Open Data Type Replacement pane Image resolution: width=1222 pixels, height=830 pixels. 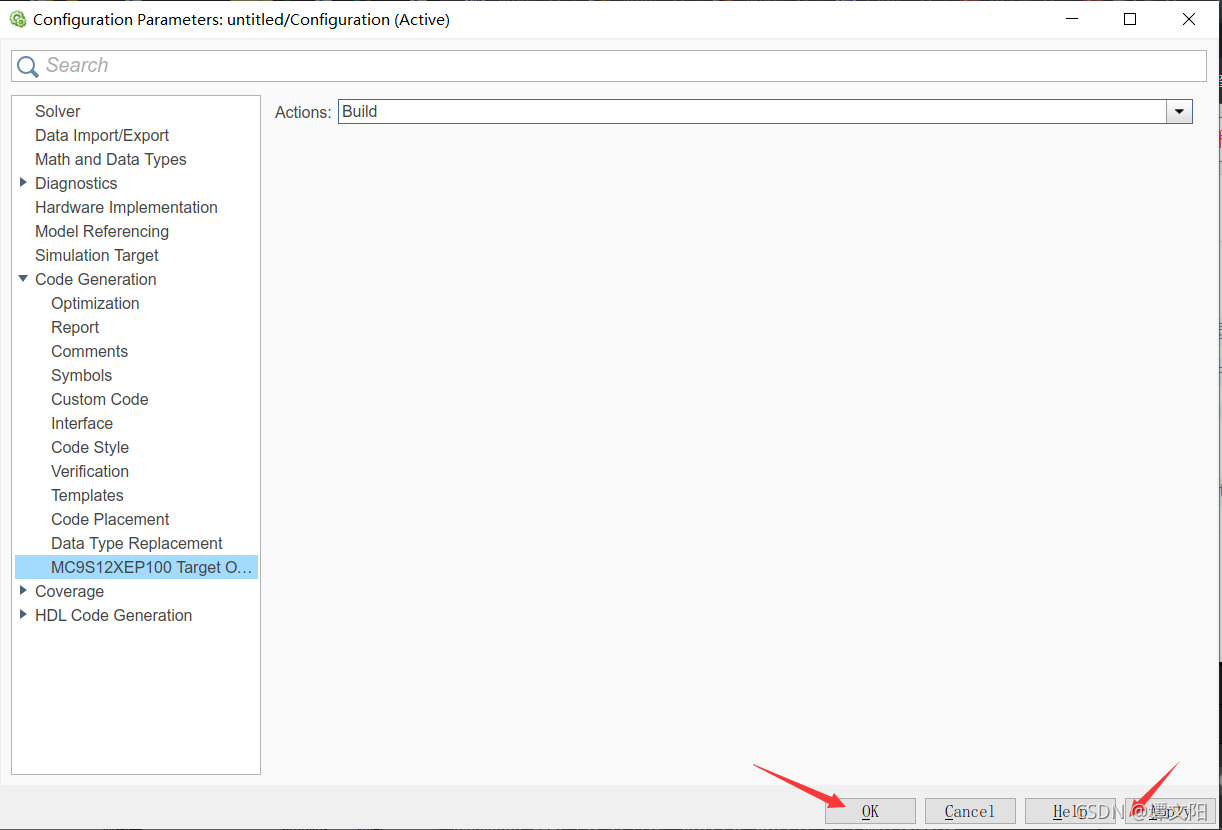click(x=137, y=543)
